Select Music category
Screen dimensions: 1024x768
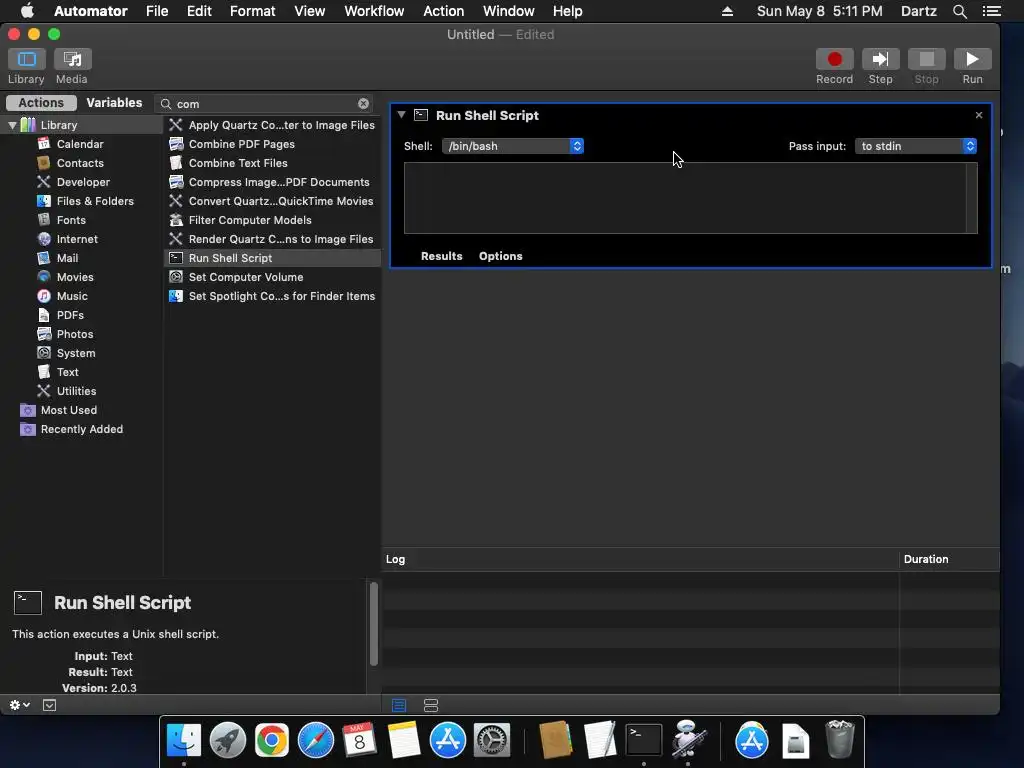(x=72, y=296)
